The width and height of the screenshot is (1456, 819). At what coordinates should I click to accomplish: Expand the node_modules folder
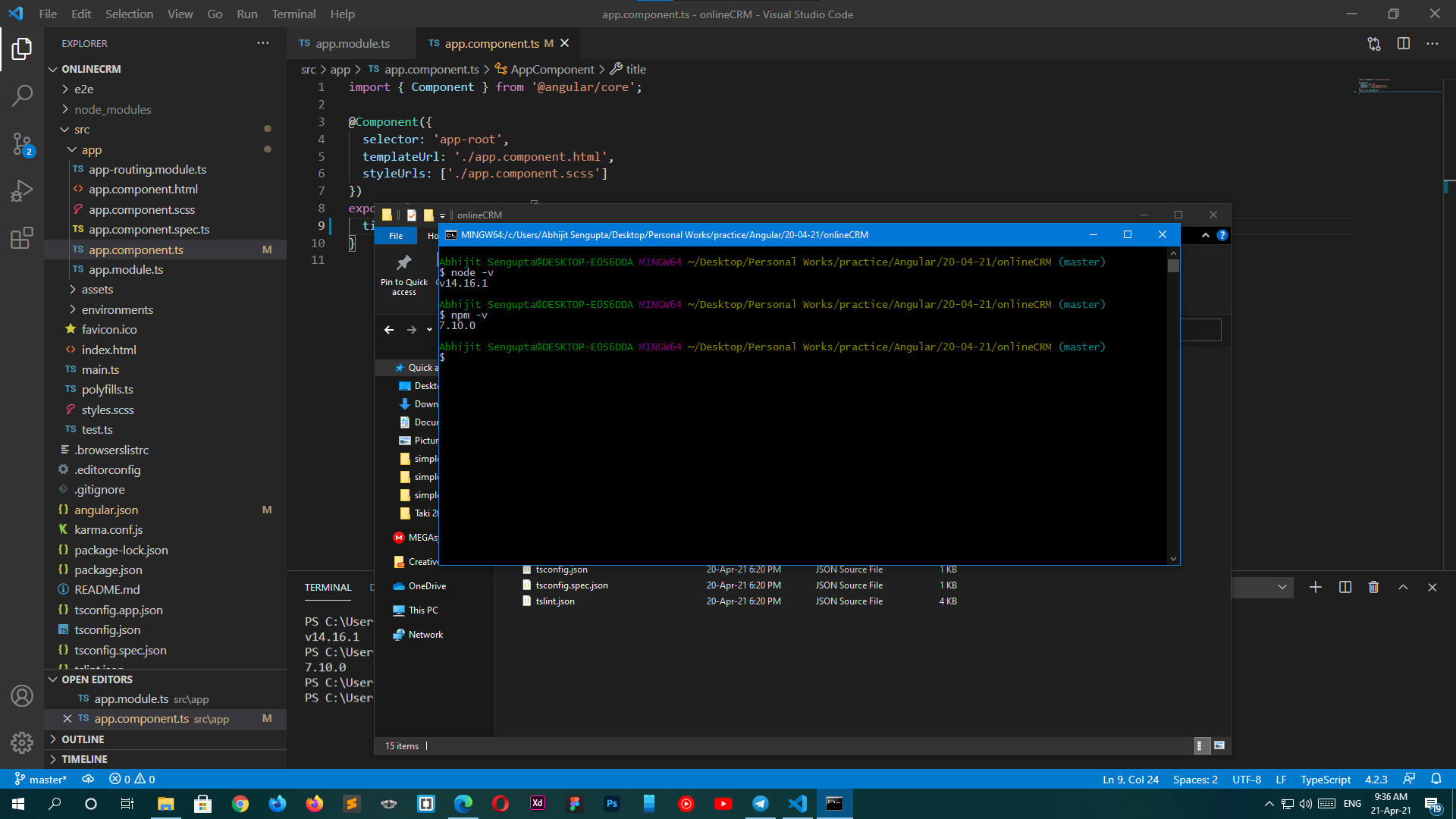[x=112, y=109]
